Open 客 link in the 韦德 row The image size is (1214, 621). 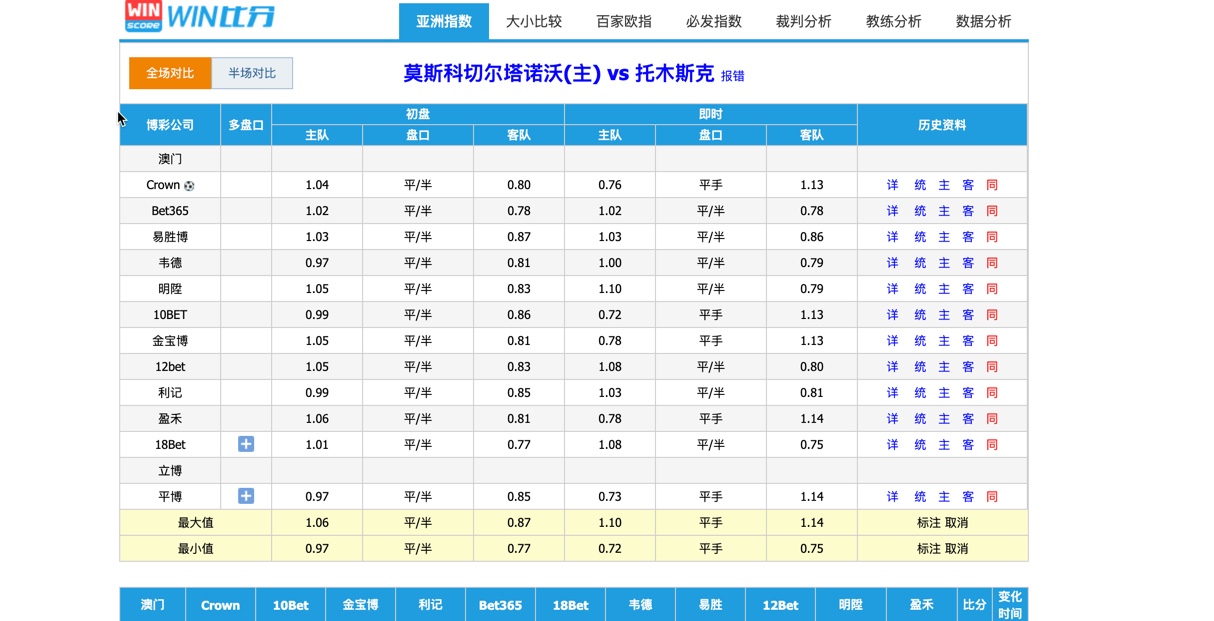point(968,263)
